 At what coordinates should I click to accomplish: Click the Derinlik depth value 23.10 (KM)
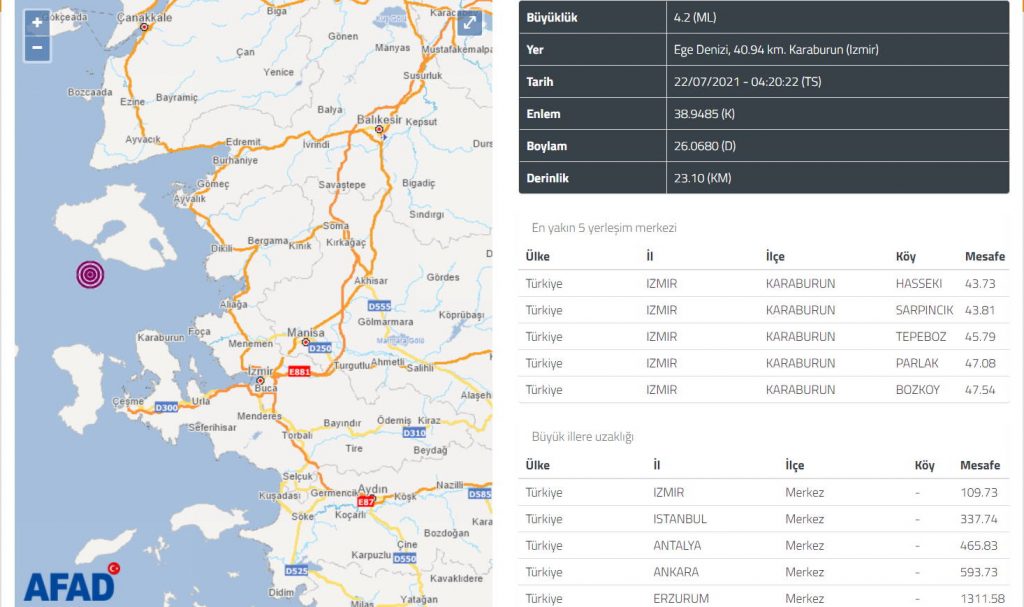(x=704, y=178)
